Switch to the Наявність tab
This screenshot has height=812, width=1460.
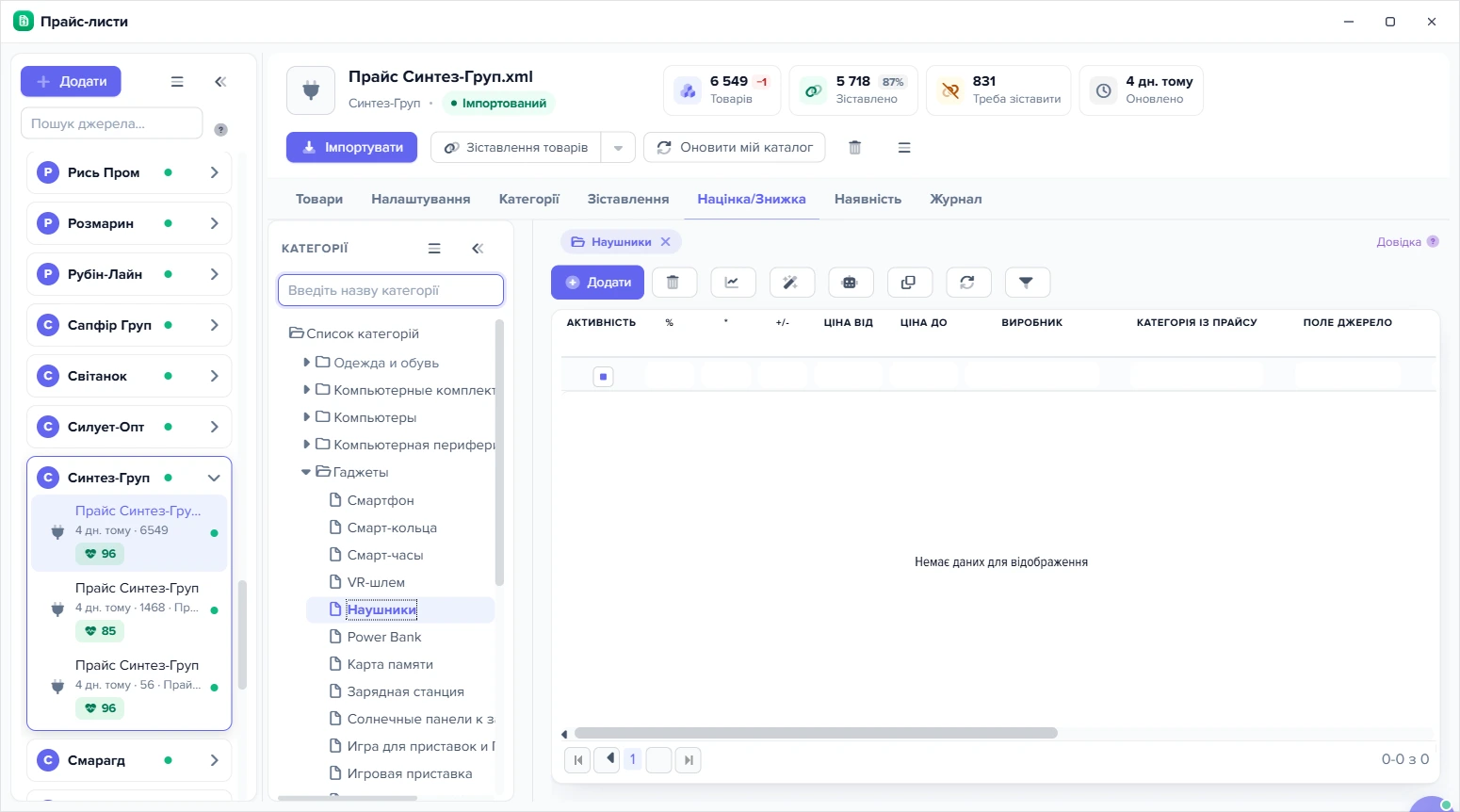pos(868,199)
